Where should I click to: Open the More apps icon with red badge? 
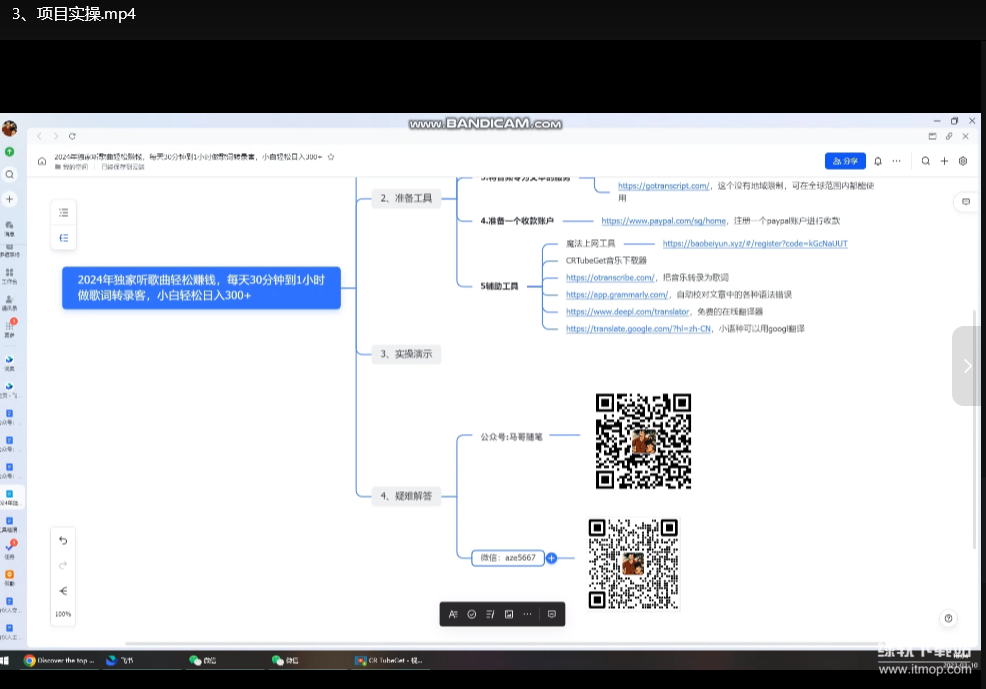(x=9, y=329)
